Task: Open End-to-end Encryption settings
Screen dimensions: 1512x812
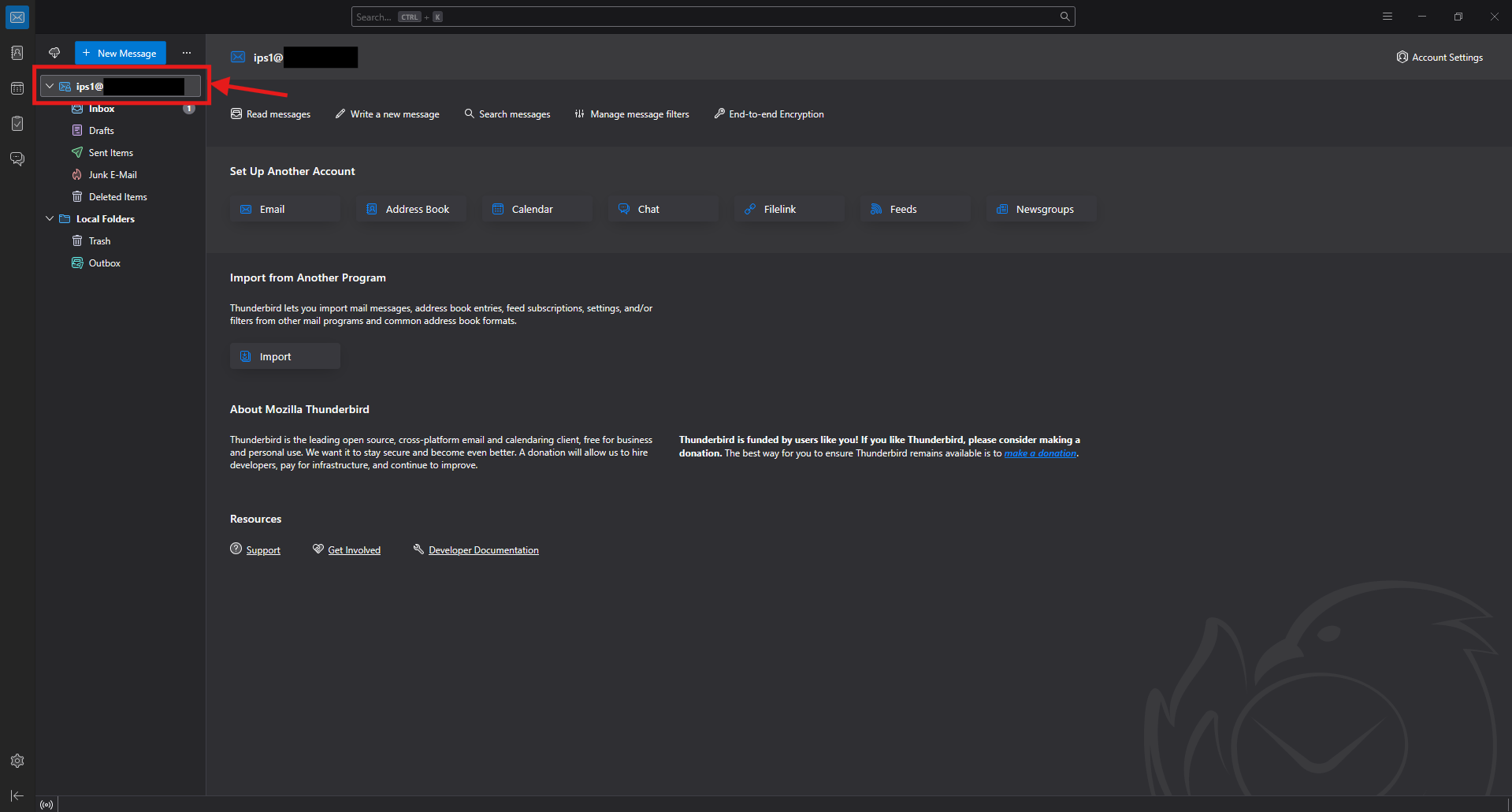Action: click(769, 114)
